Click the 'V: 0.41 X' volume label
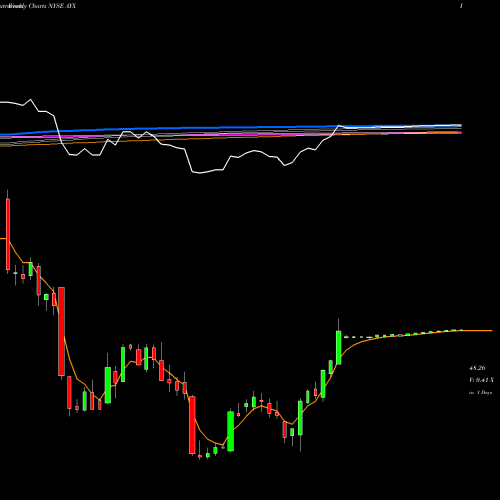Viewport: 500px width, 500px height. [x=481, y=380]
